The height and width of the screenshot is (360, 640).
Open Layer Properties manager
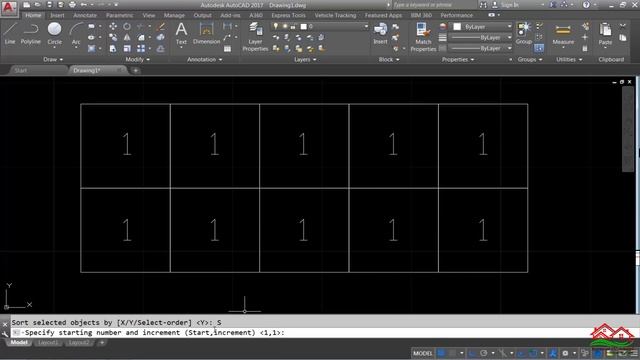point(255,37)
